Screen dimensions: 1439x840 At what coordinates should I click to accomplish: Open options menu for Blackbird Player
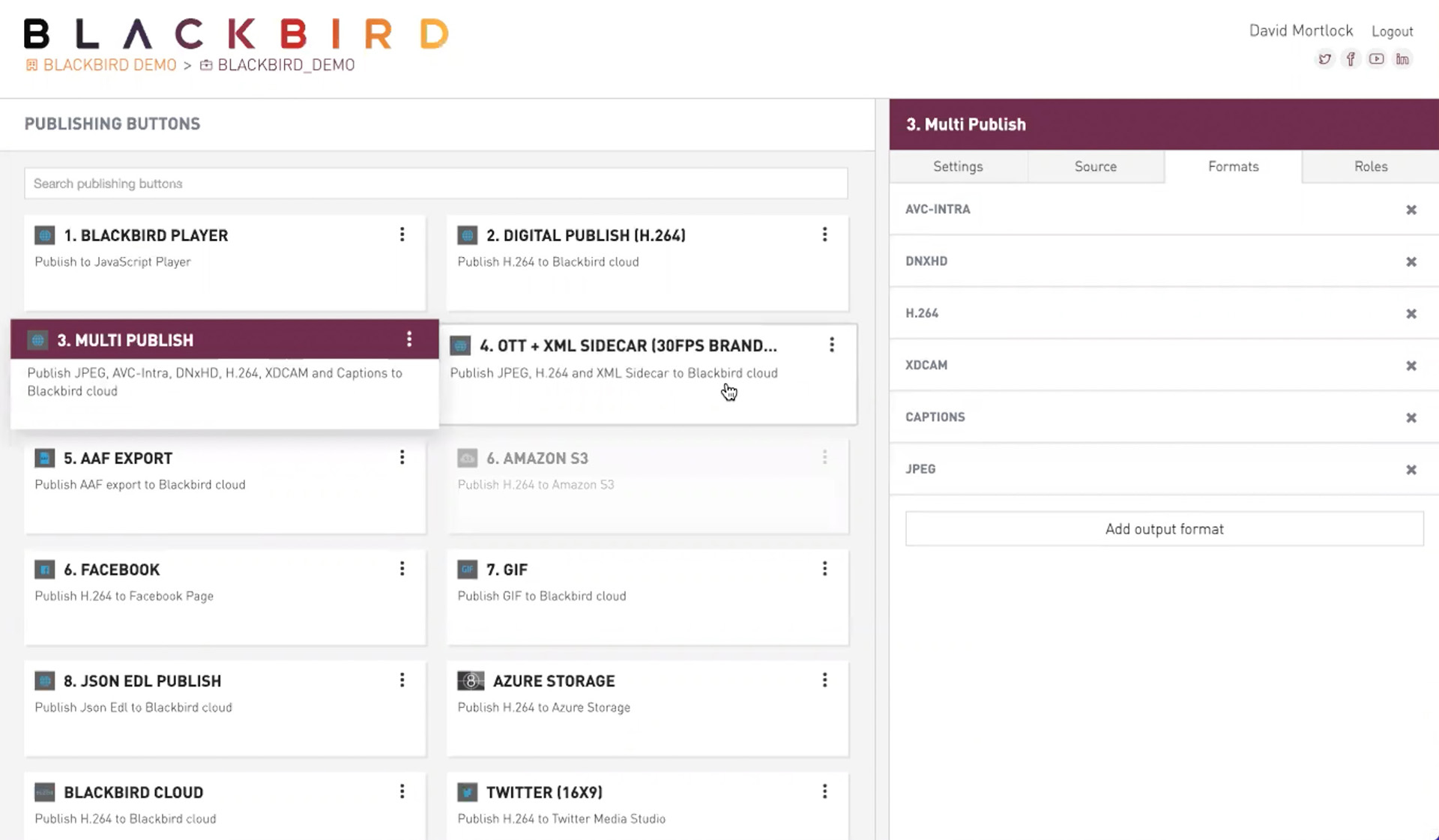[402, 235]
